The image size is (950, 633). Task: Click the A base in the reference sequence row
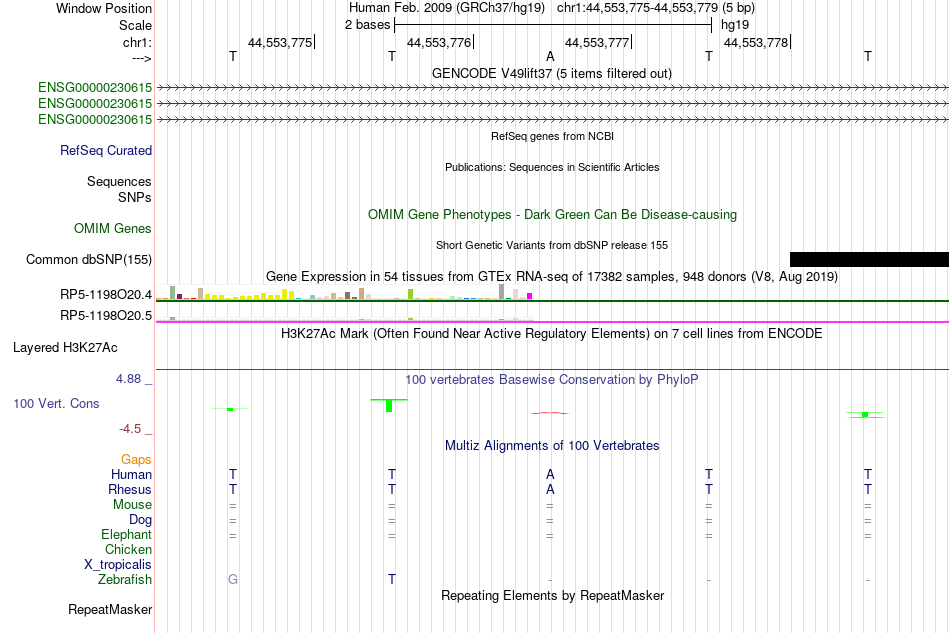550,56
